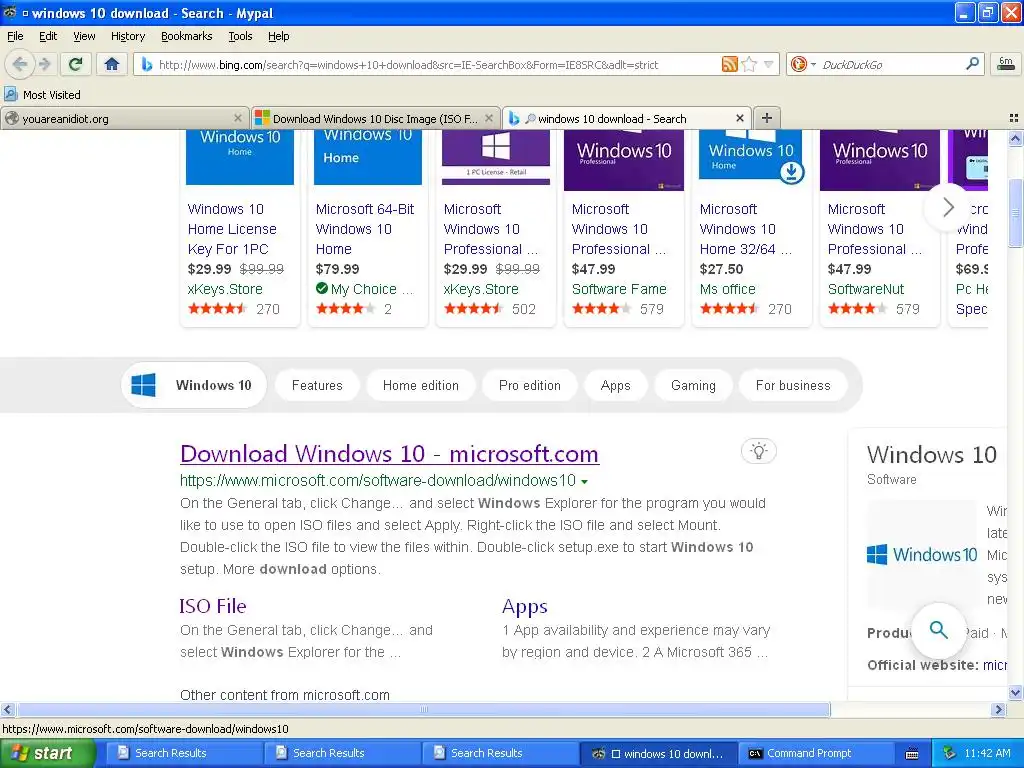Click vertical scrollbar up arrow
The height and width of the screenshot is (768, 1024).
(x=1015, y=138)
